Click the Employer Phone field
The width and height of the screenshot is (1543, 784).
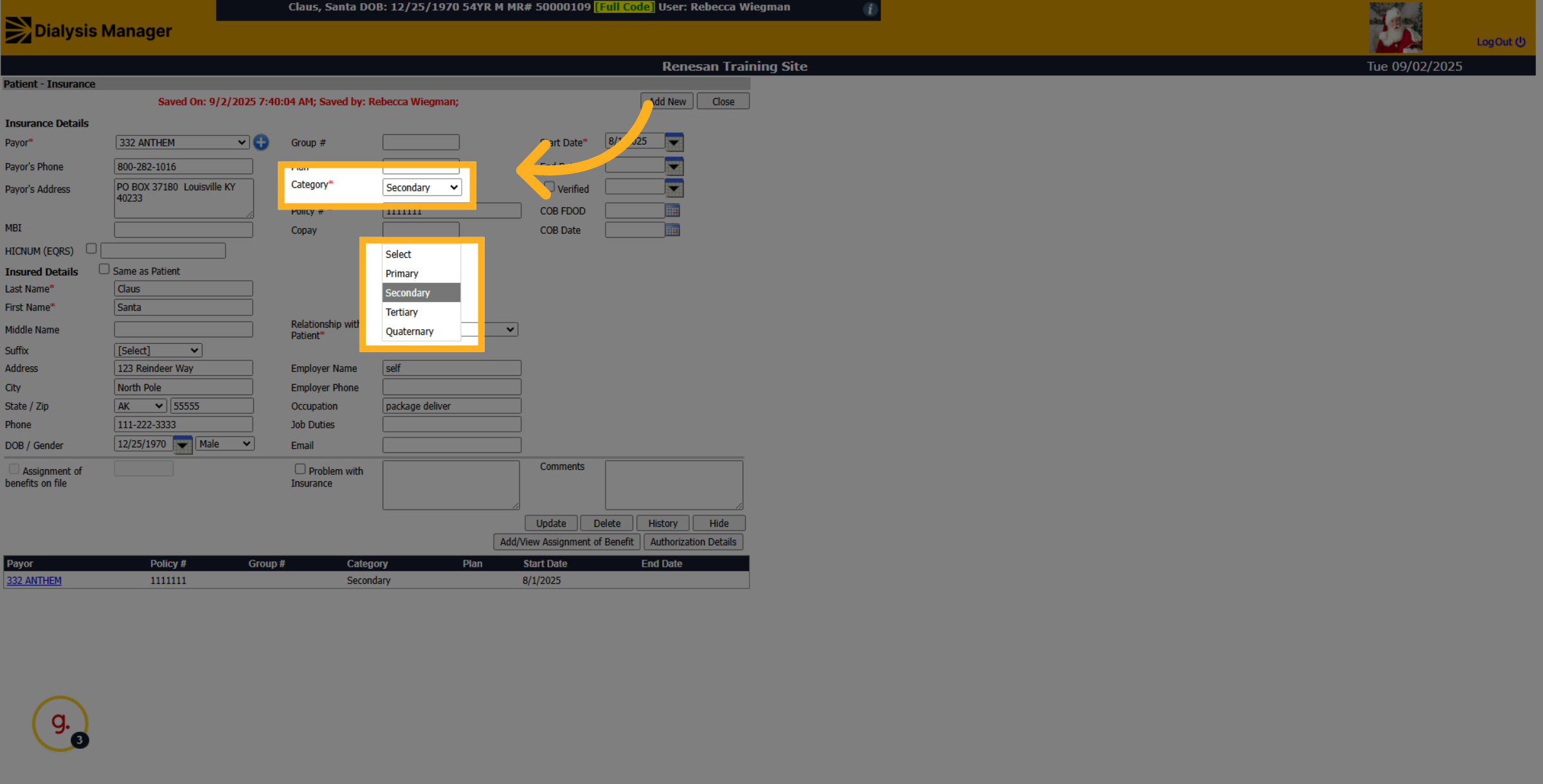pyautogui.click(x=451, y=387)
